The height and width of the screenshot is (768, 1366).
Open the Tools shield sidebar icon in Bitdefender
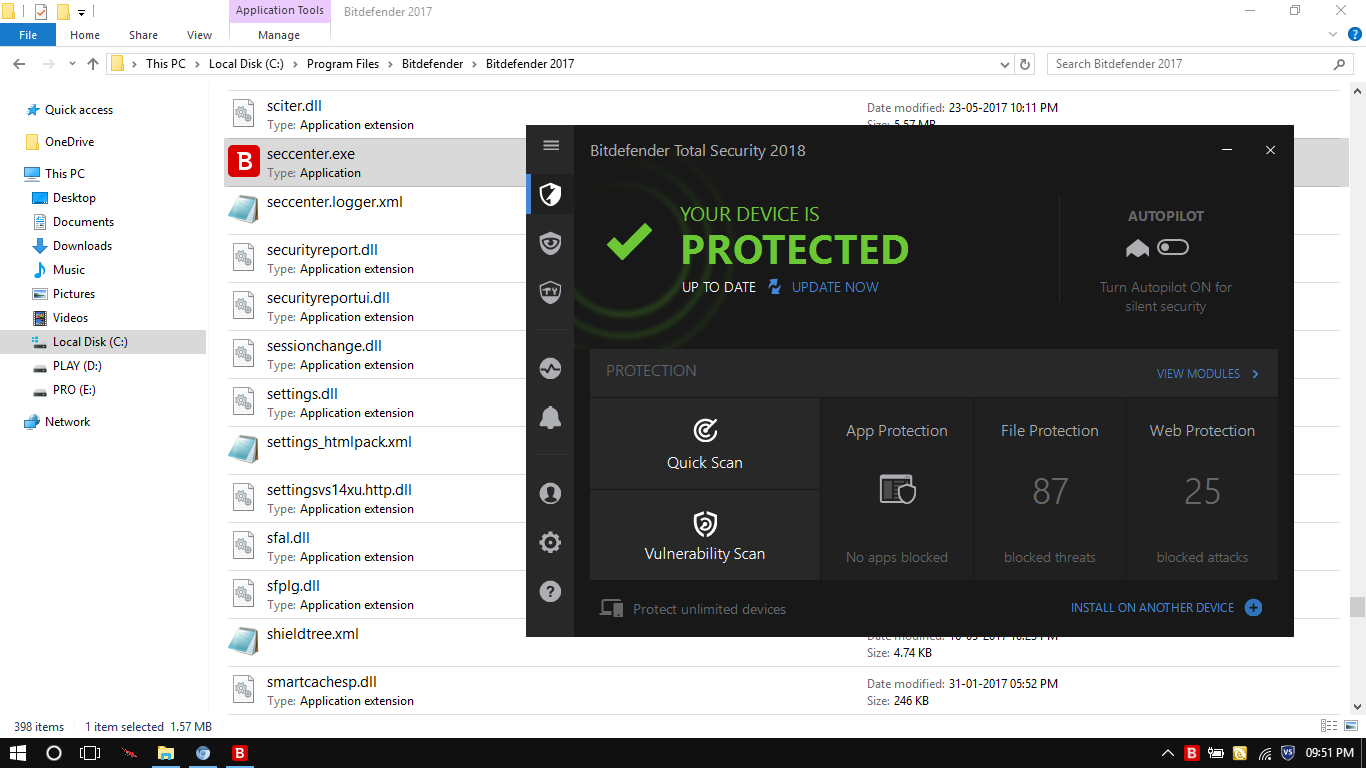550,292
